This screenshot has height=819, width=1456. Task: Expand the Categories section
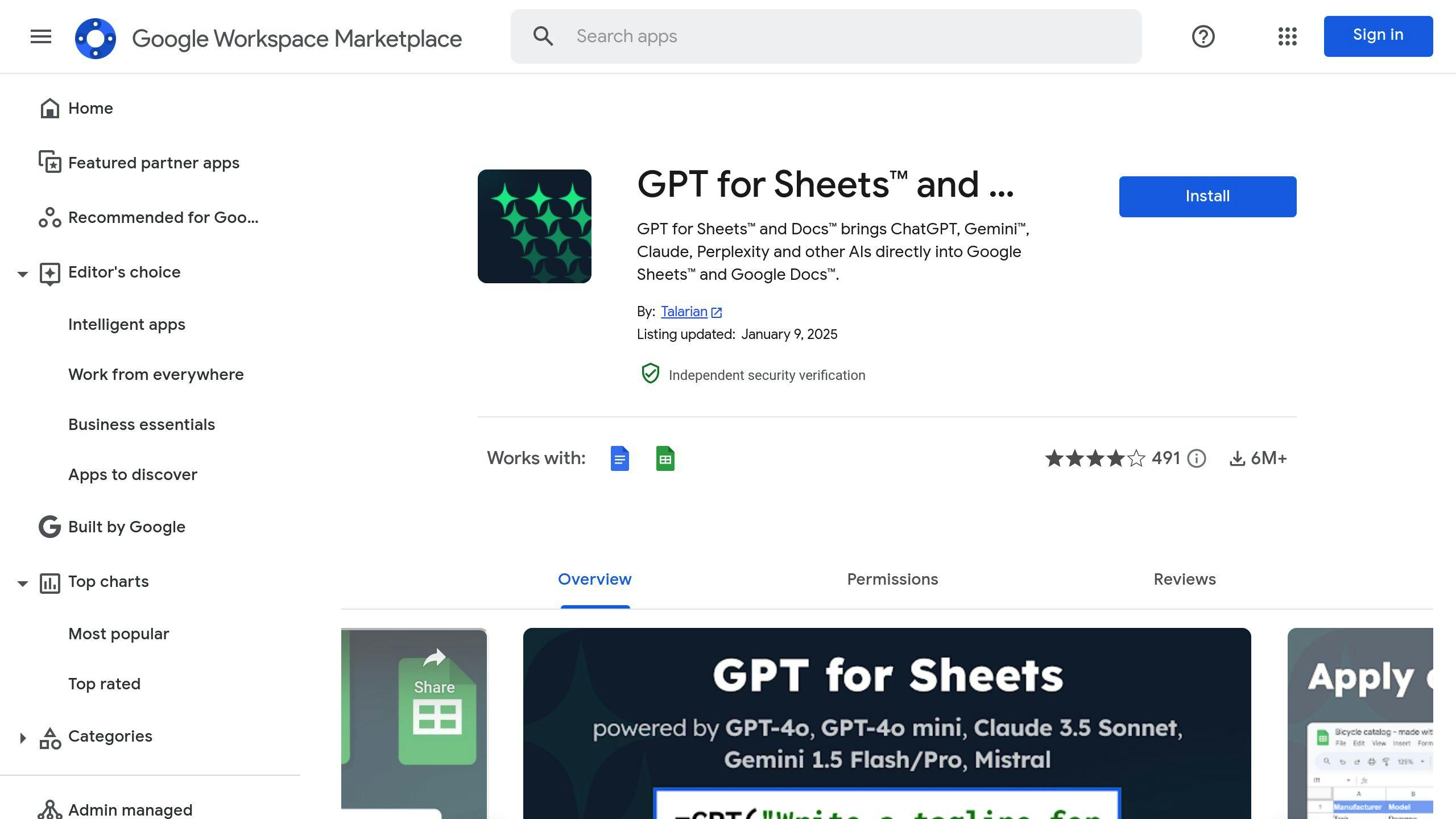tap(23, 738)
